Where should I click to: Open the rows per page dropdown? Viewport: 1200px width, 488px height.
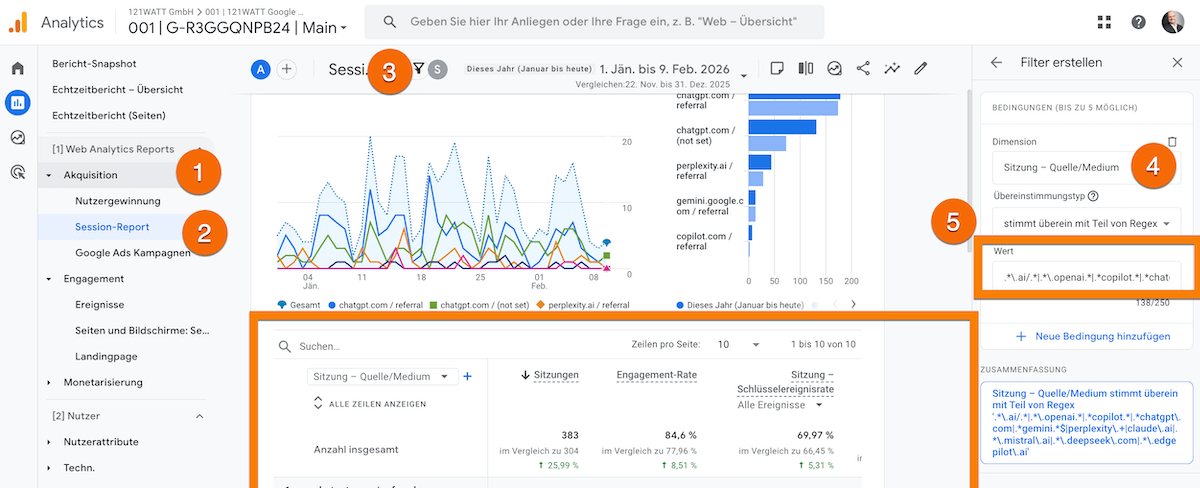738,344
